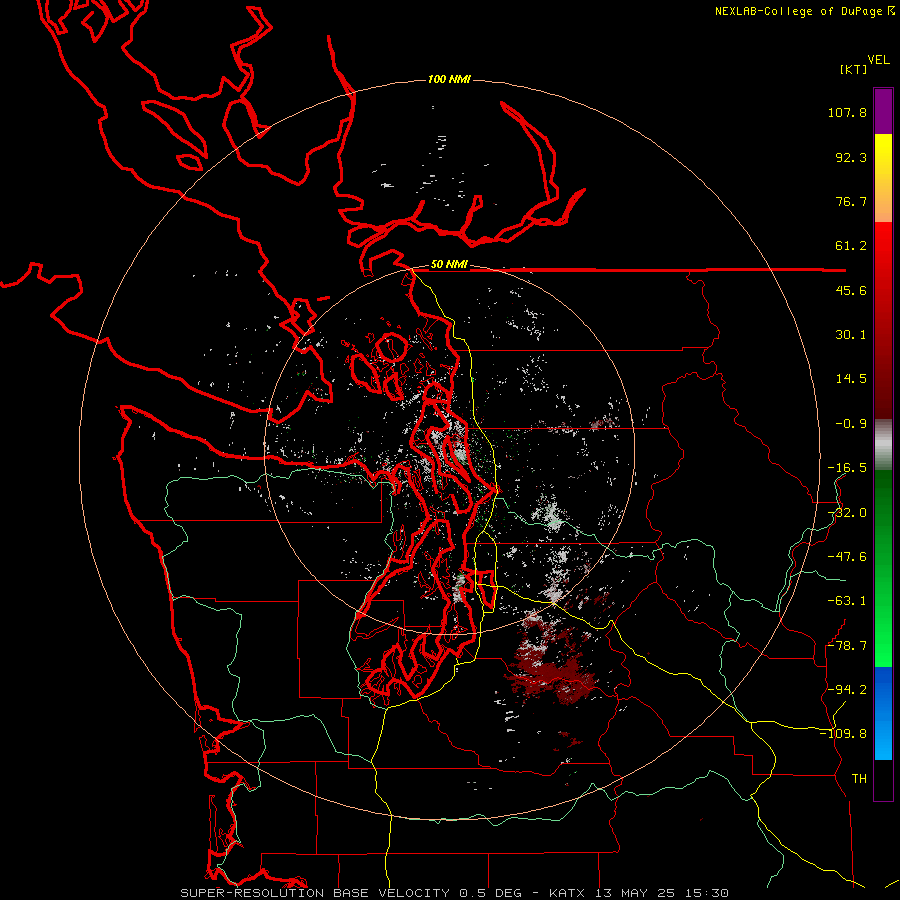Click the 50 NMI range ring label
The width and height of the screenshot is (900, 900).
[x=449, y=265]
